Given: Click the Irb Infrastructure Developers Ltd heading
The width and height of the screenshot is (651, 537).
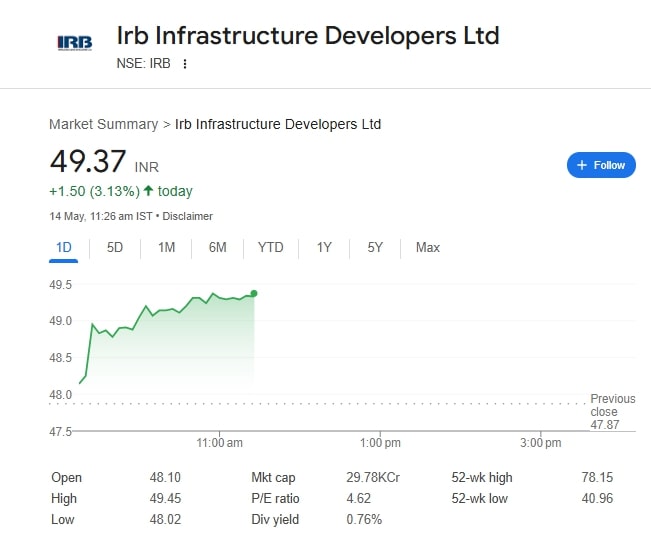Looking at the screenshot, I should point(308,36).
